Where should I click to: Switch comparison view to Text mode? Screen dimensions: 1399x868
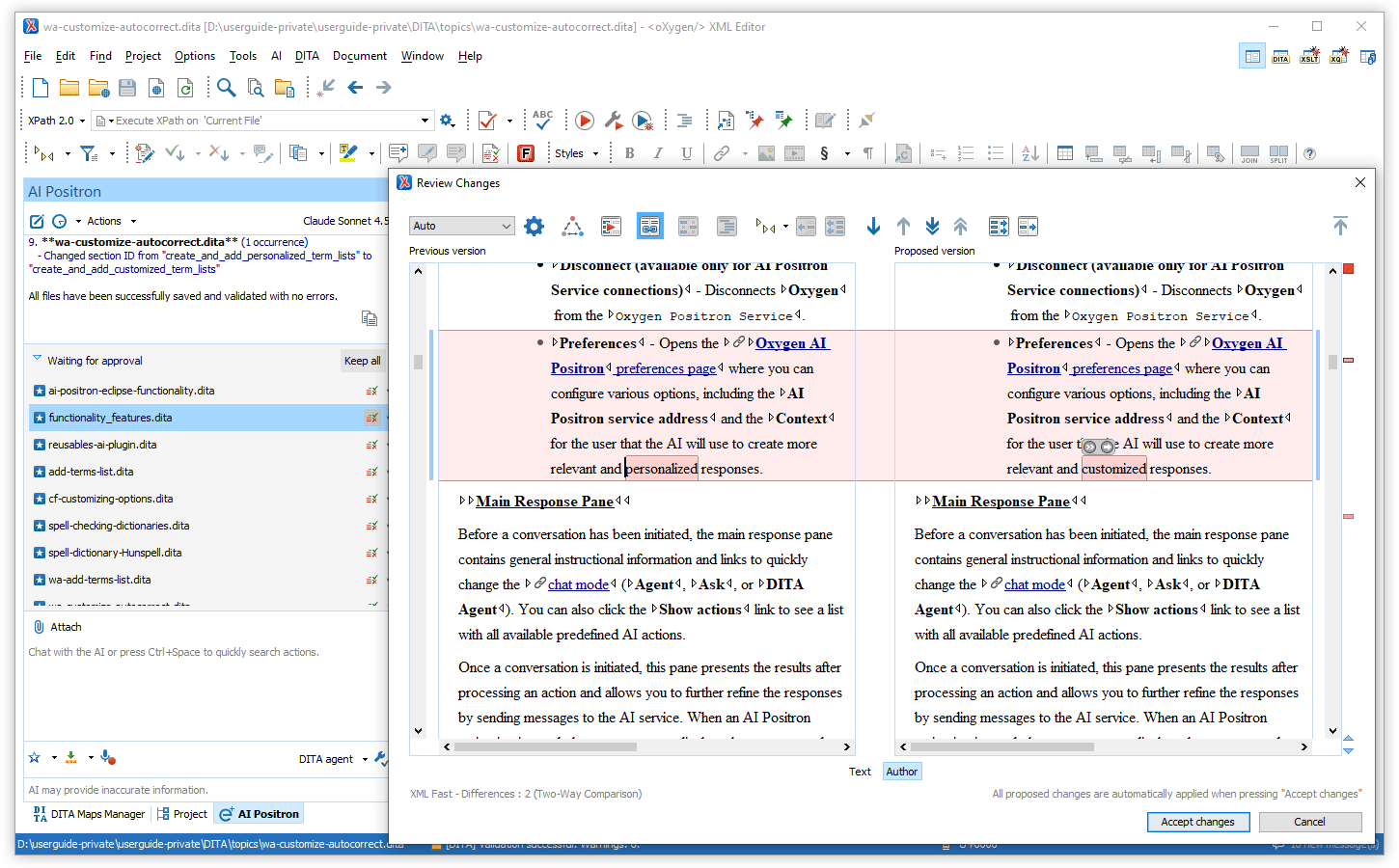(860, 772)
